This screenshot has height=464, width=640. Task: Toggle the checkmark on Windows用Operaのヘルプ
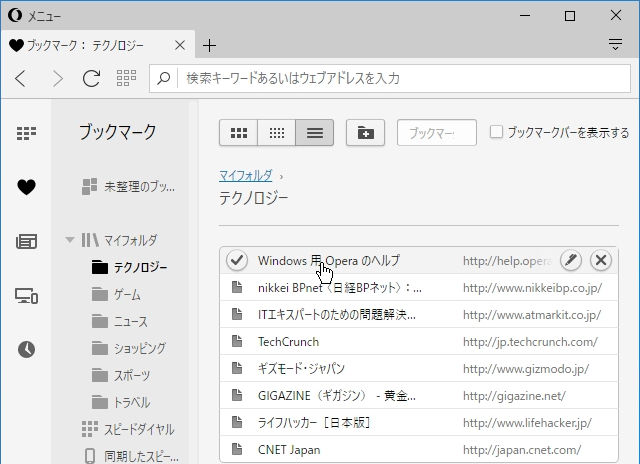coord(237,260)
